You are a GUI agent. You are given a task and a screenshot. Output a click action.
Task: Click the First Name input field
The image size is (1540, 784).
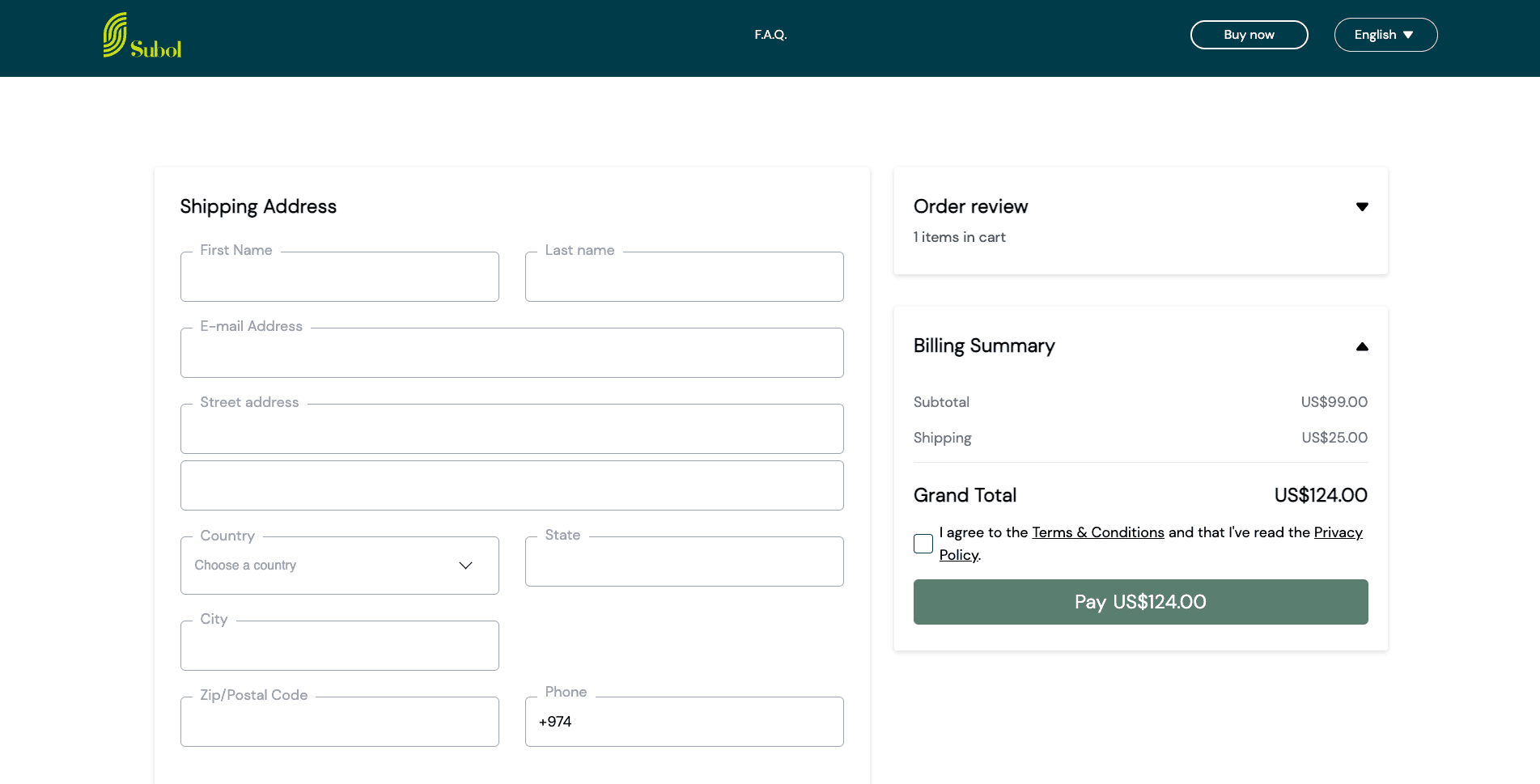click(x=339, y=277)
